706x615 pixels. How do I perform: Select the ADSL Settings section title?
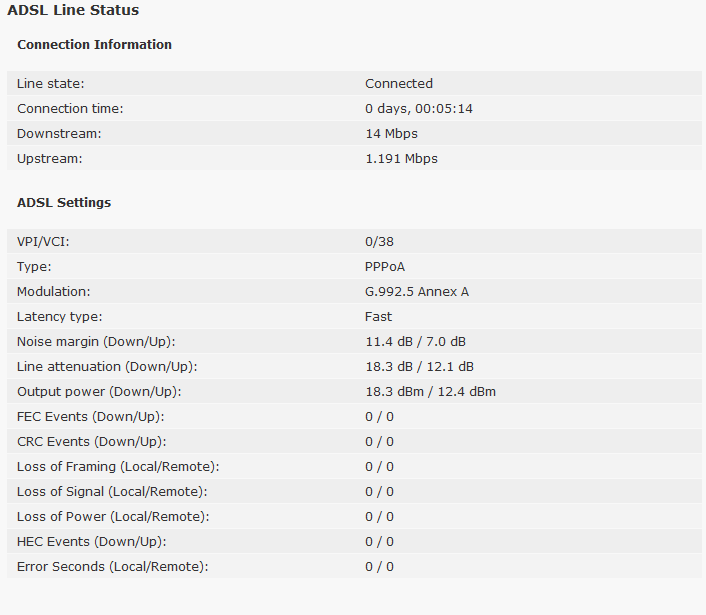click(x=64, y=203)
